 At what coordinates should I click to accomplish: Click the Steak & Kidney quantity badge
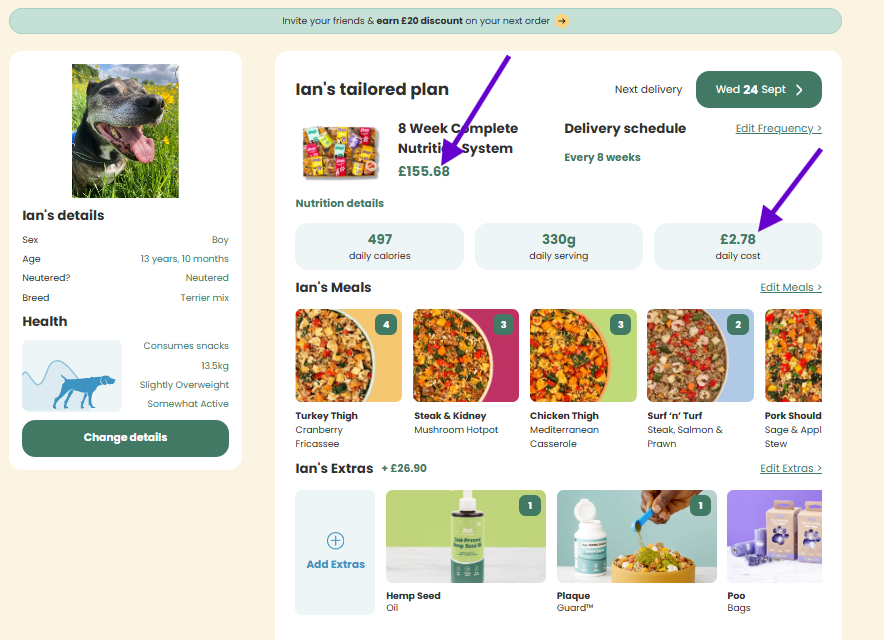[503, 325]
